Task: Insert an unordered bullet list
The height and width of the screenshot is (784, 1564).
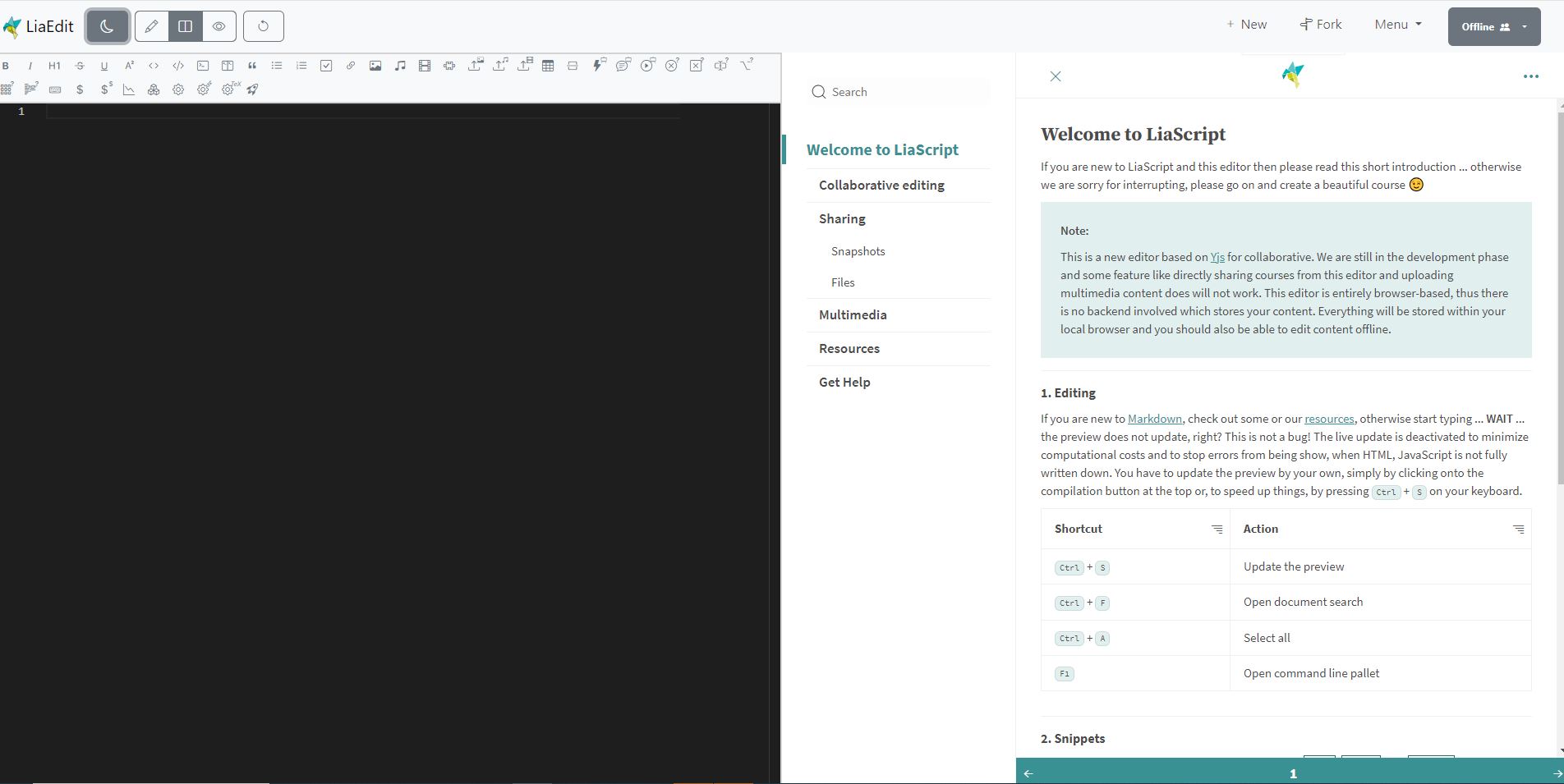Action: (277, 66)
